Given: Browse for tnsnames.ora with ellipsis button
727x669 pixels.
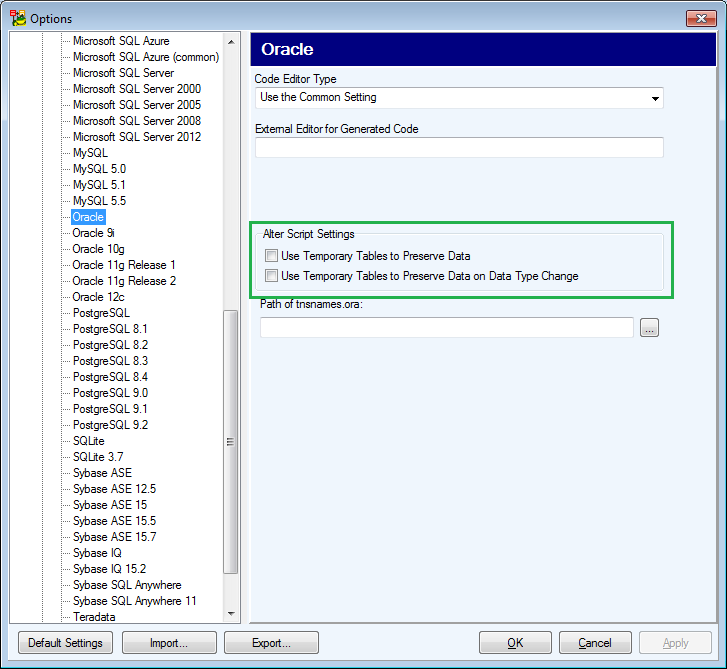Looking at the screenshot, I should click(x=649, y=327).
